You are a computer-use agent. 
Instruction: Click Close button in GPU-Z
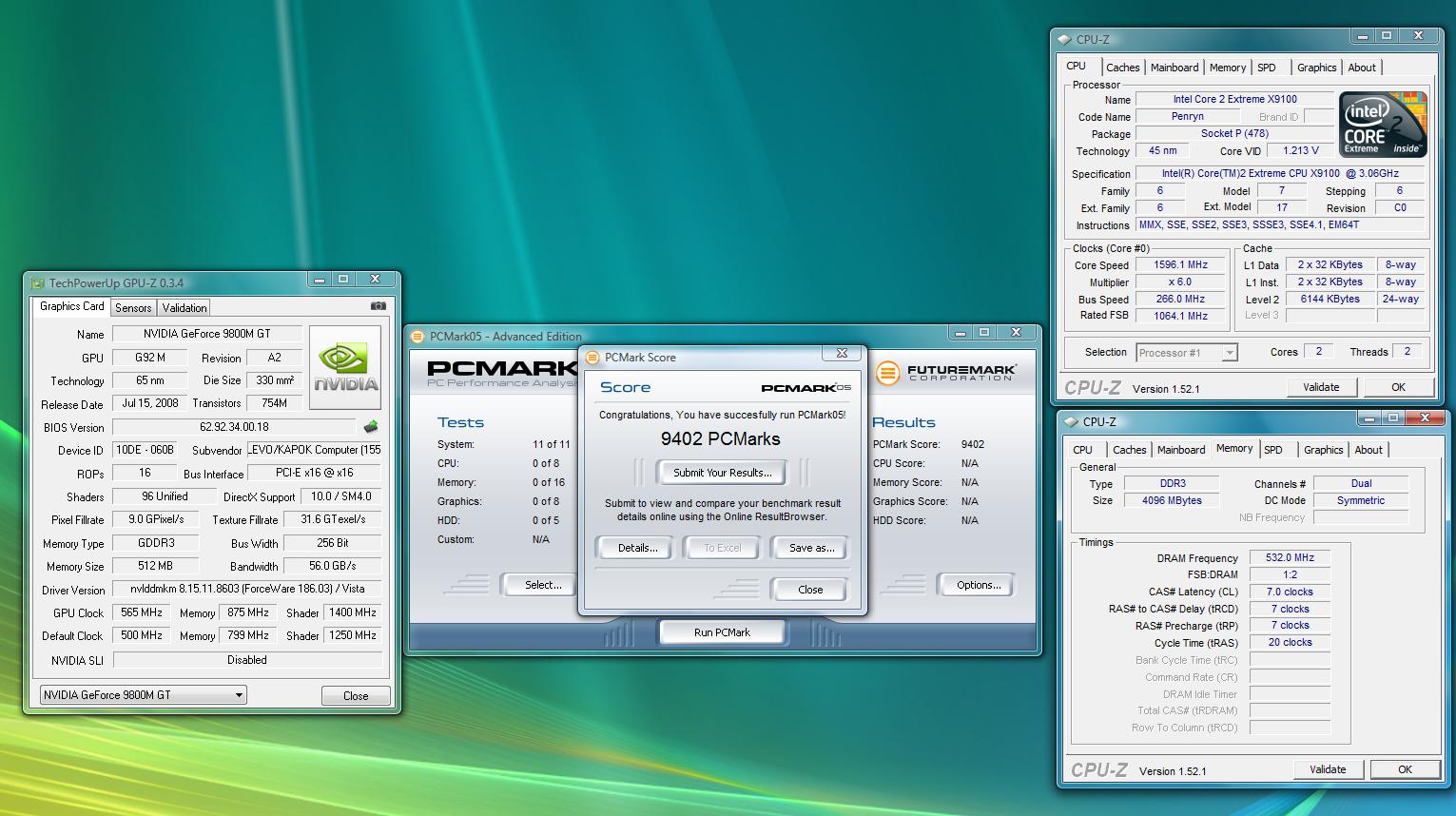tap(356, 696)
